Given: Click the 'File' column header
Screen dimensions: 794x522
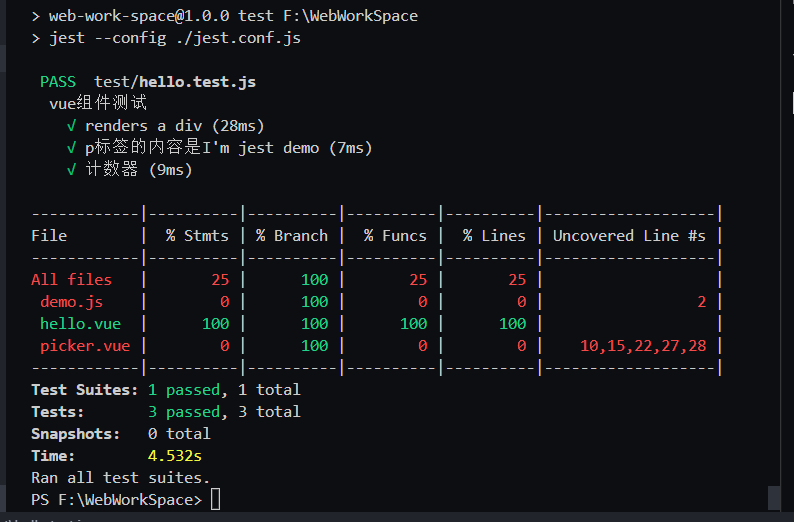Looking at the screenshot, I should (49, 235).
